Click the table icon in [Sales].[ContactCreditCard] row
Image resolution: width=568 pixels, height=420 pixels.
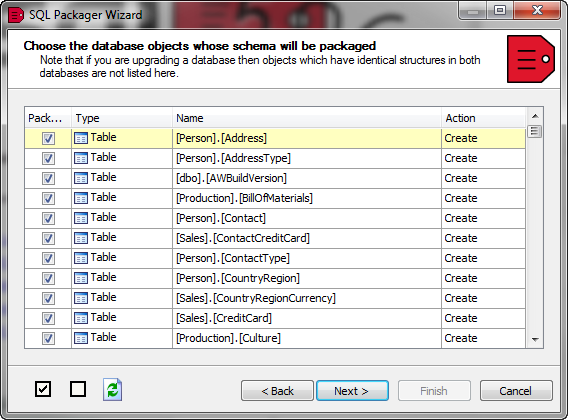(x=81, y=238)
